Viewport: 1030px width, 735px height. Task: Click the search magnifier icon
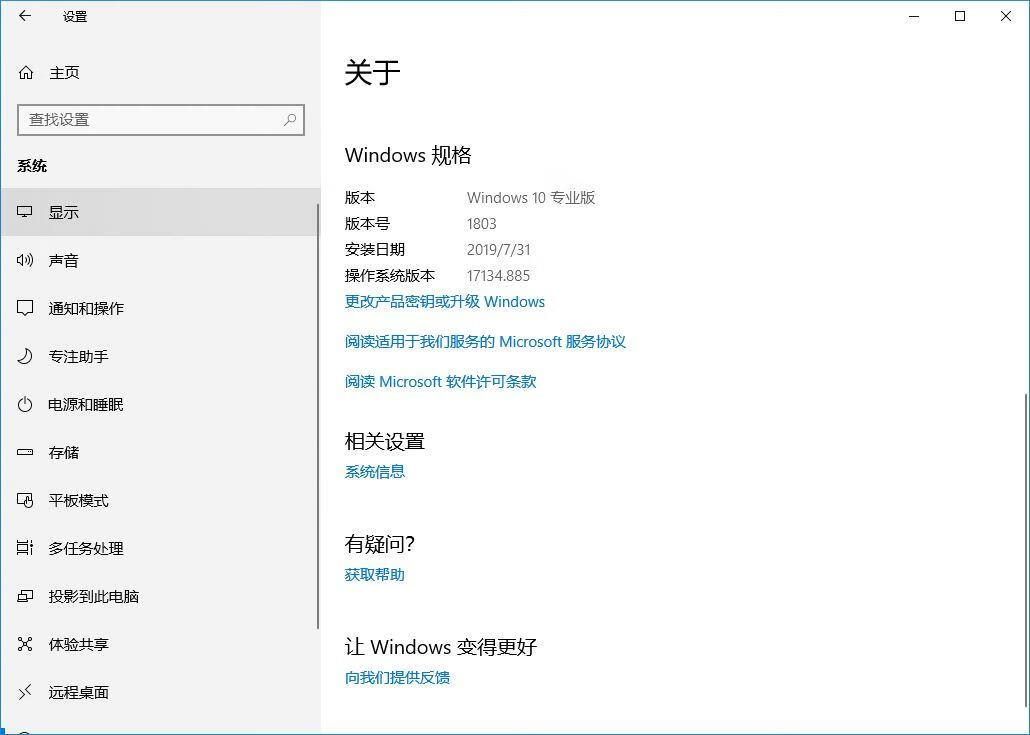(x=290, y=120)
